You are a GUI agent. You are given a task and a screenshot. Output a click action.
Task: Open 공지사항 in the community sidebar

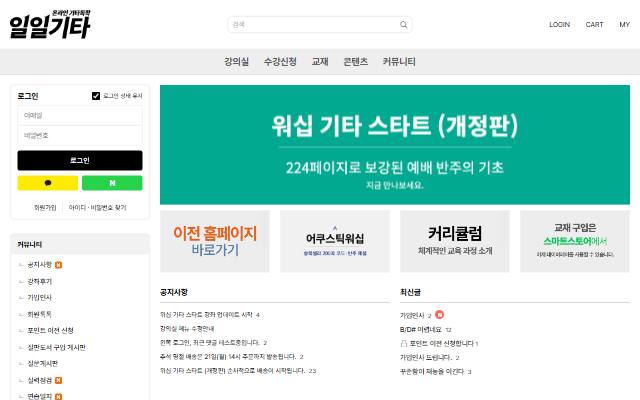coord(40,265)
